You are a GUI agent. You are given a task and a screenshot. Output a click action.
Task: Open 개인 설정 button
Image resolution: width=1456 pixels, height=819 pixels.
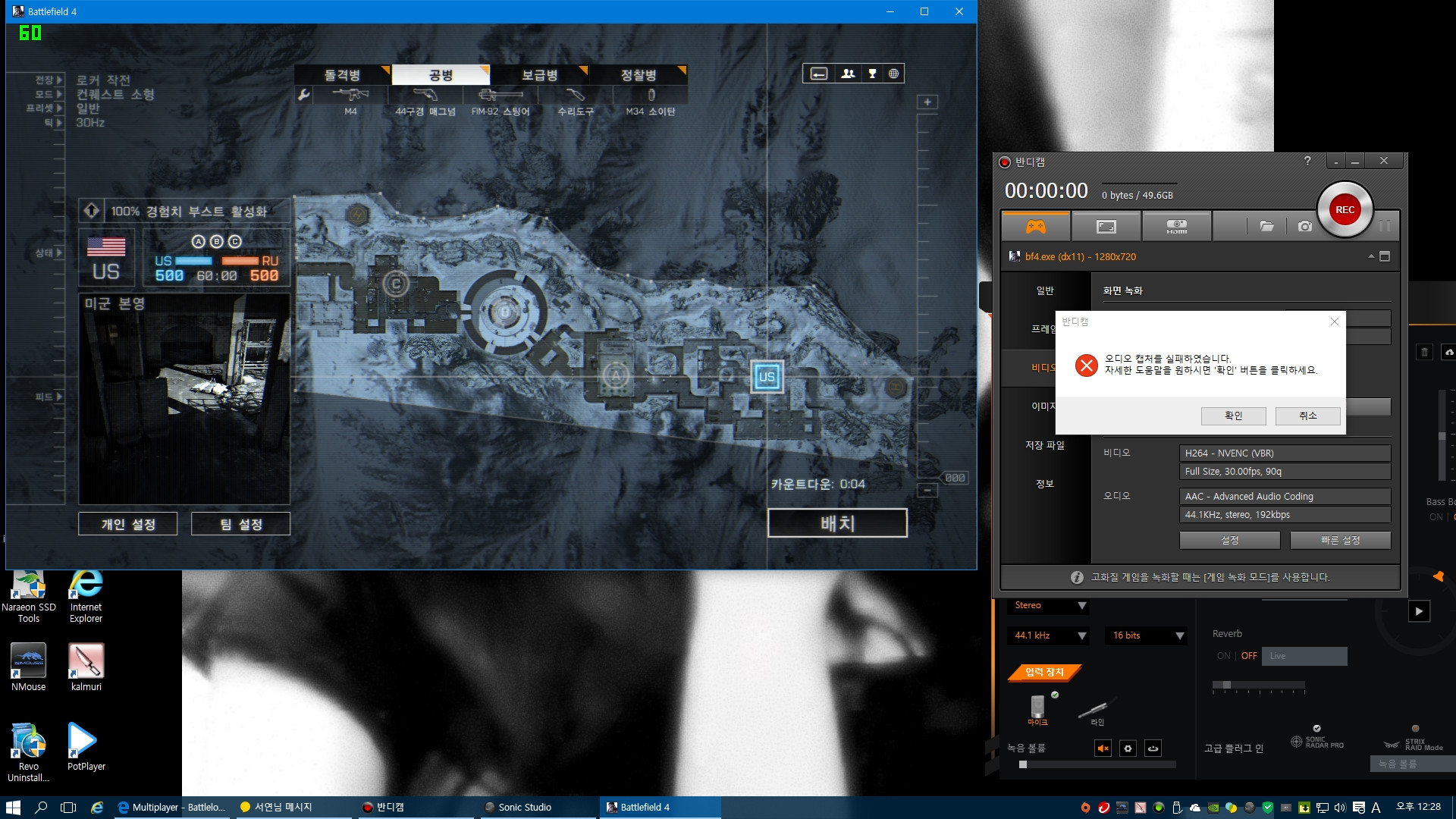click(128, 524)
